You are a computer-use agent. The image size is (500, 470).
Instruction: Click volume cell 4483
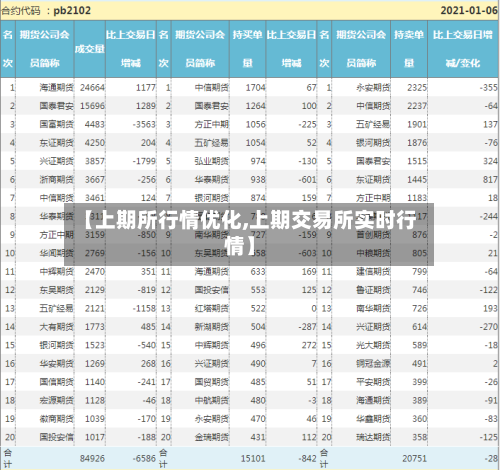[x=95, y=124]
